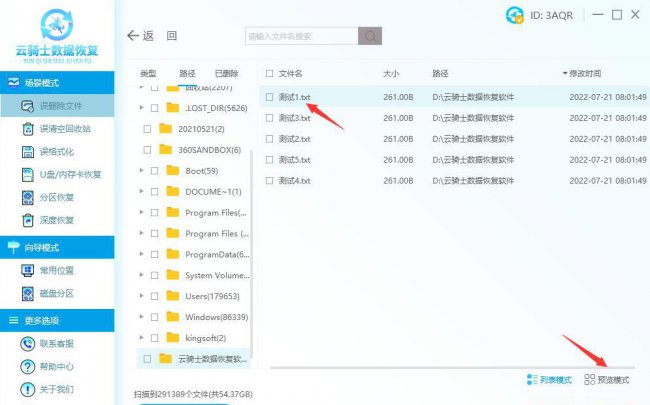Check the box for 测试4.txt
This screenshot has width=650, height=405.
point(269,181)
